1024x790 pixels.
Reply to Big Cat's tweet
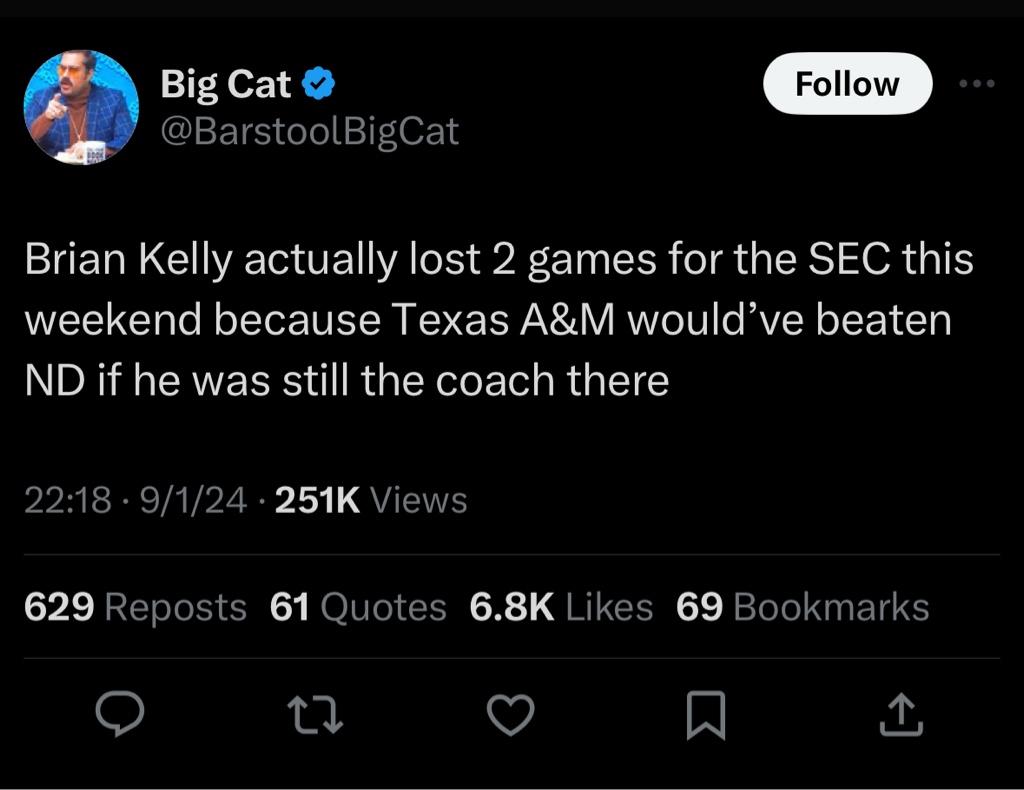pyautogui.click(x=120, y=714)
